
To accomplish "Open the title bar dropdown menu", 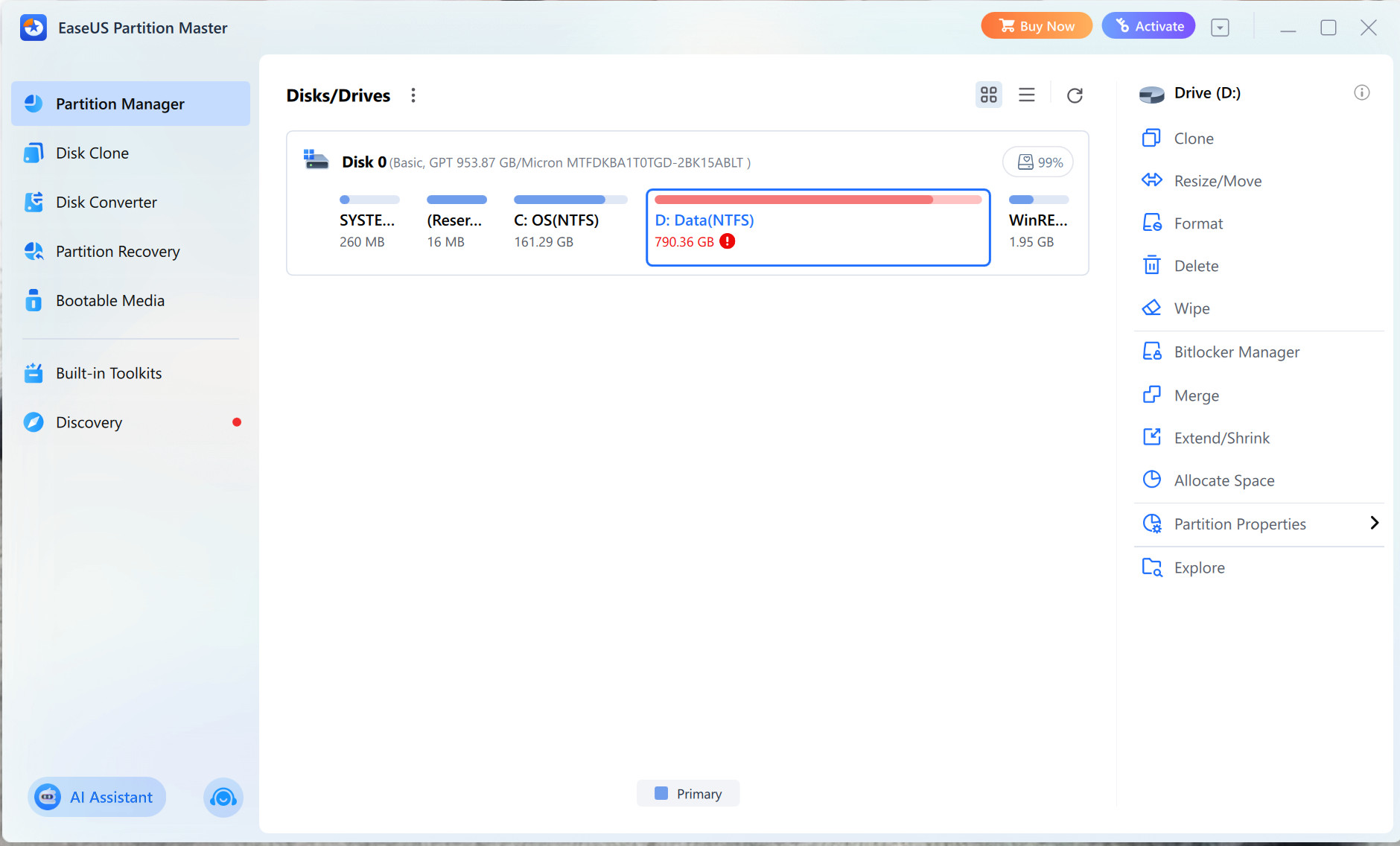I will click(x=1220, y=28).
